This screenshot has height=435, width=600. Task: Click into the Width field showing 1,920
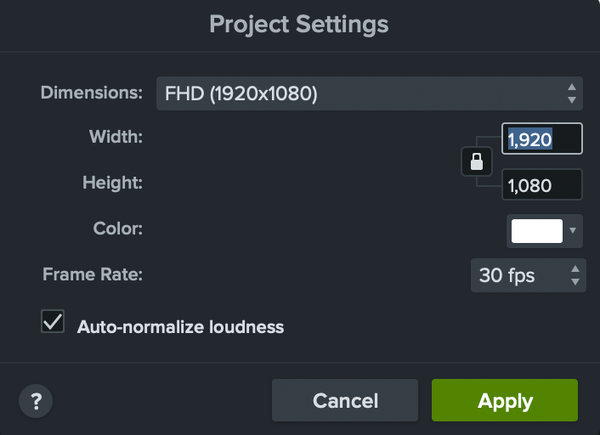[542, 140]
